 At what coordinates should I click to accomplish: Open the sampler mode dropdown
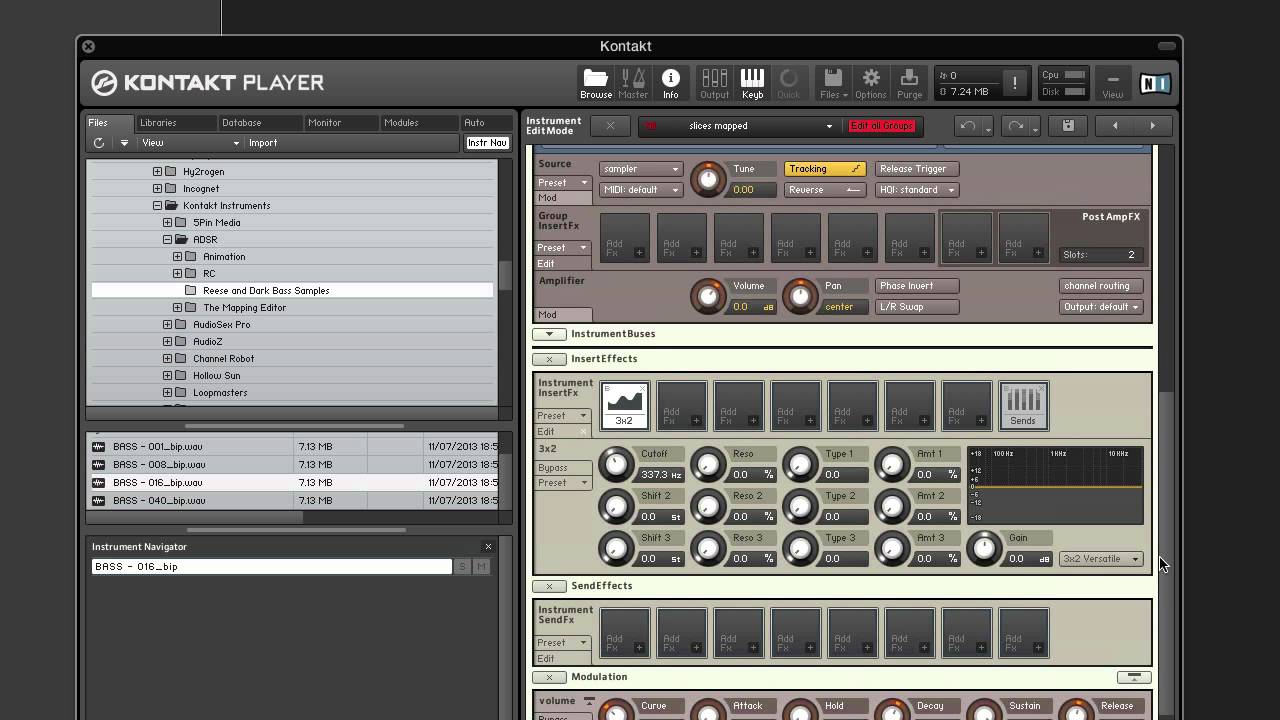click(x=641, y=169)
